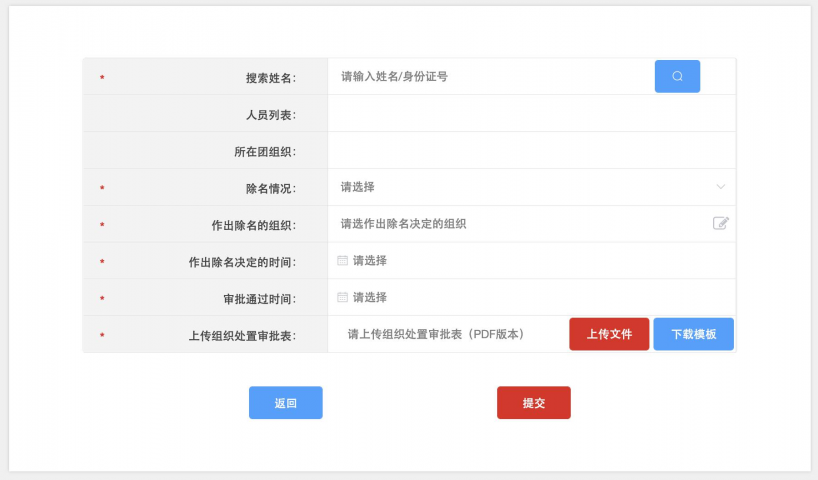Click the 上传组织处置审批表 field label
The image size is (818, 480).
[242, 336]
